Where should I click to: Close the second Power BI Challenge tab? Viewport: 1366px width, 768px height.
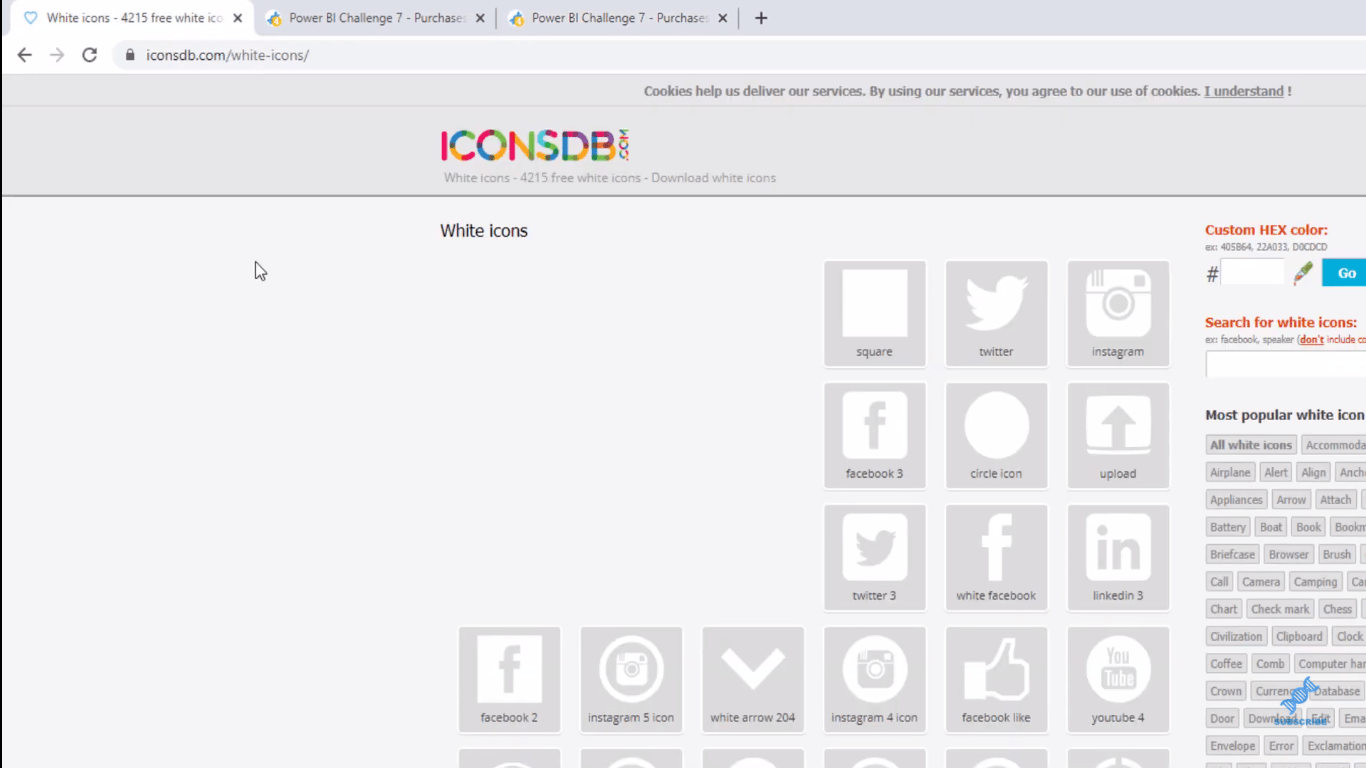480,18
